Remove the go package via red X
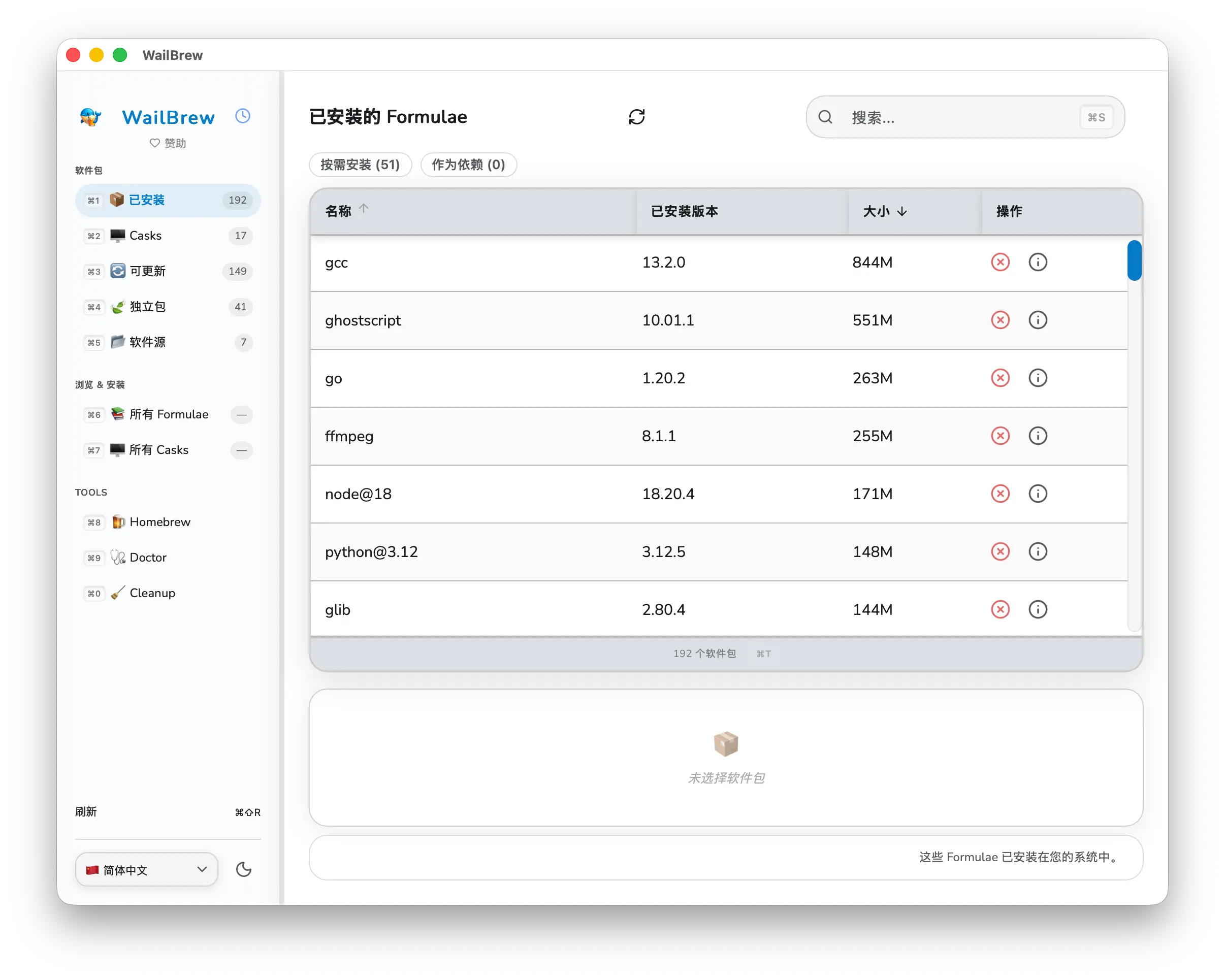 [x=1000, y=378]
